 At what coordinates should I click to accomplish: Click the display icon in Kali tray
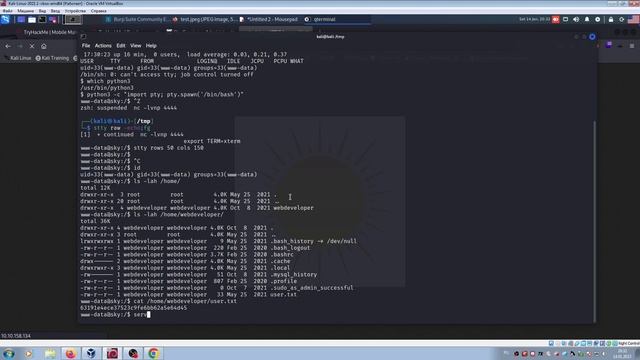click(x=565, y=19)
